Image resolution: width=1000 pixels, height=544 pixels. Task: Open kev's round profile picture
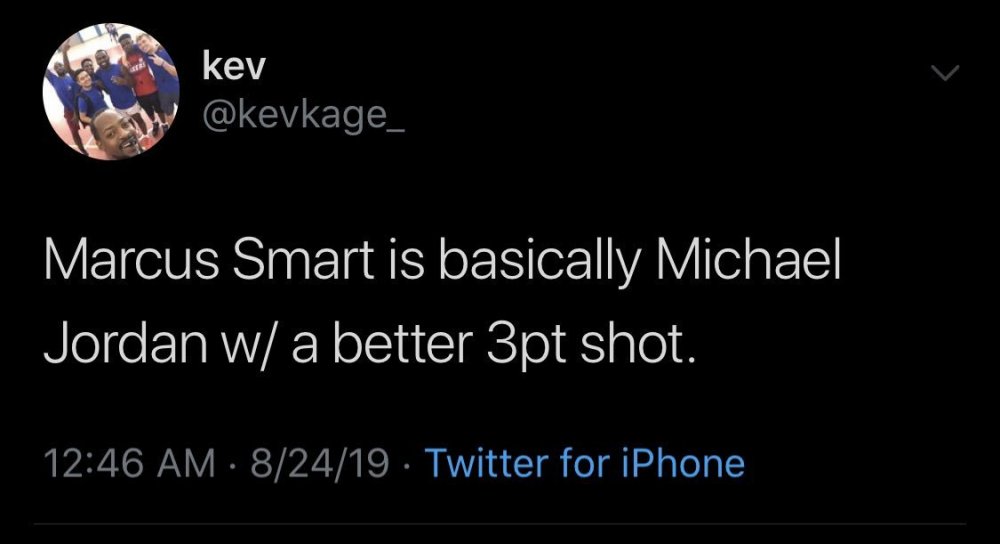click(x=111, y=93)
